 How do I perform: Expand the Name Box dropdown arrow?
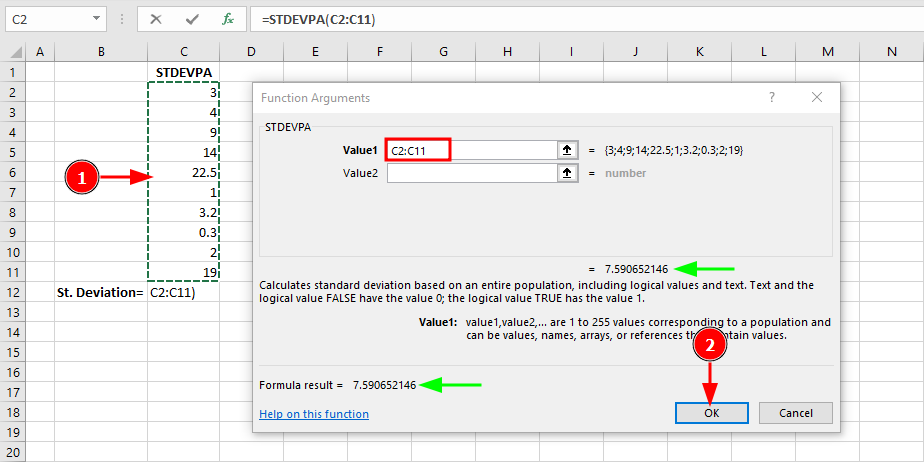pyautogui.click(x=96, y=19)
